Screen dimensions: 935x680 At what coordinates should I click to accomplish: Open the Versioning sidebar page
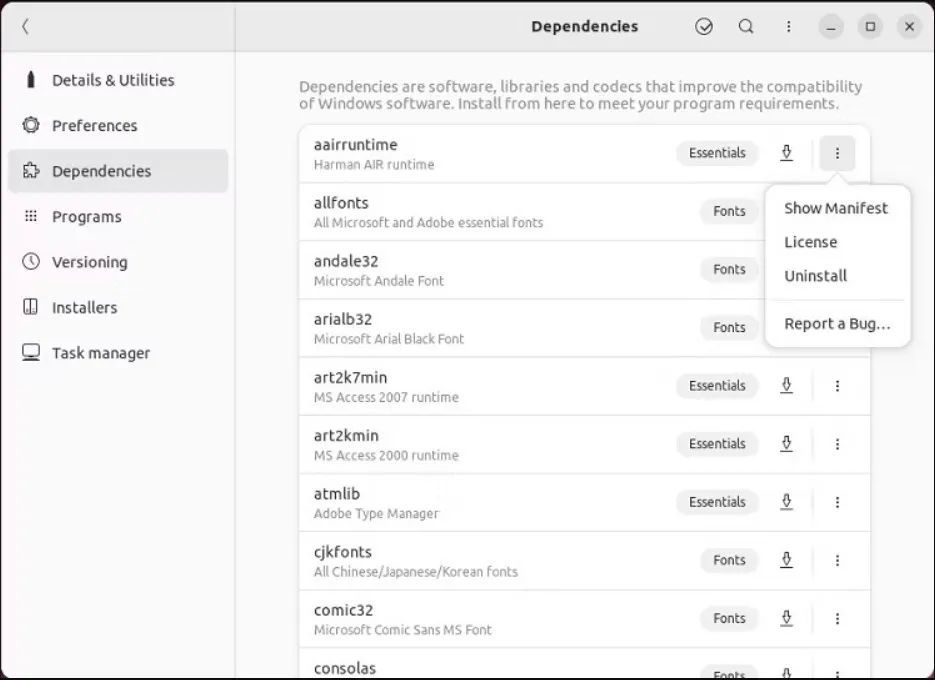pos(89,262)
